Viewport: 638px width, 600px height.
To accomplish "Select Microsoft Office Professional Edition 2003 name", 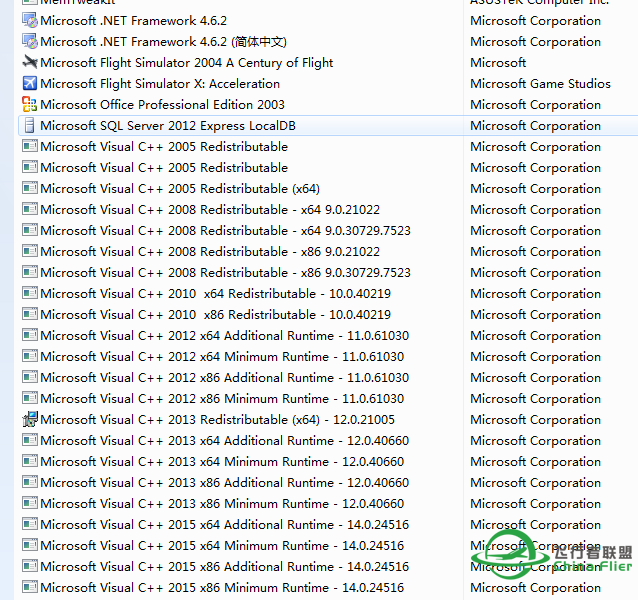I will point(162,105).
